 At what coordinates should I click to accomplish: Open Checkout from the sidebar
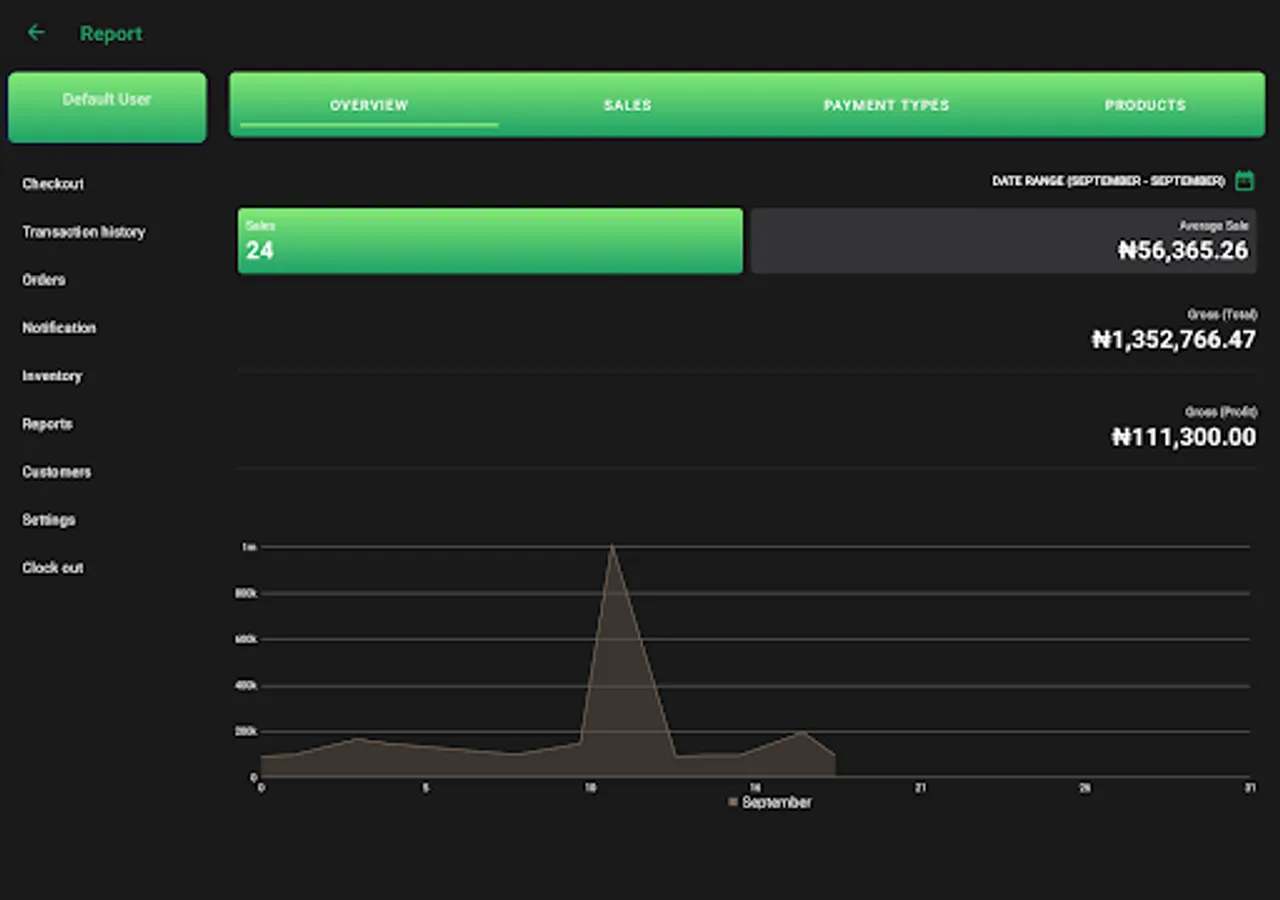53,184
